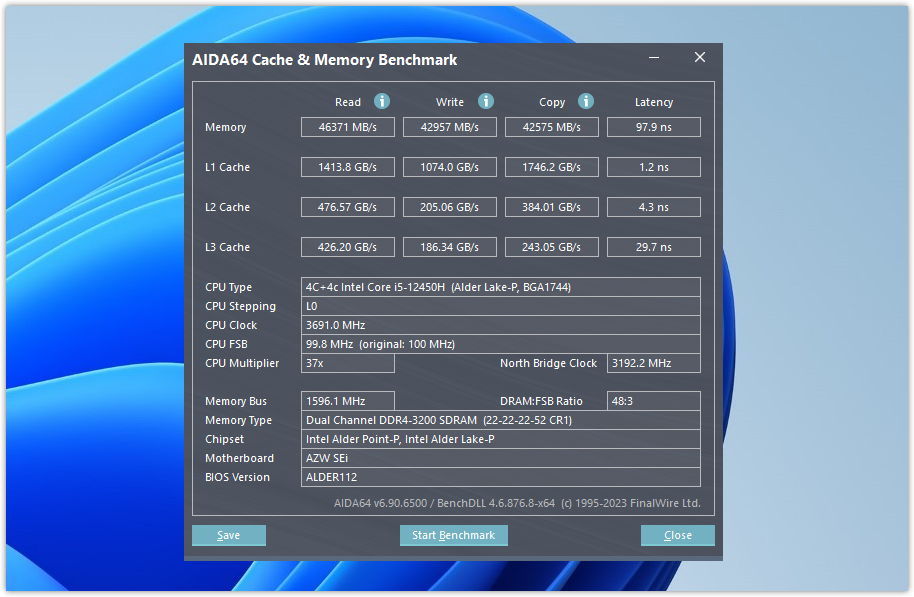The height and width of the screenshot is (597, 914).
Task: Click the info icon beside Read
Action: [x=382, y=101]
